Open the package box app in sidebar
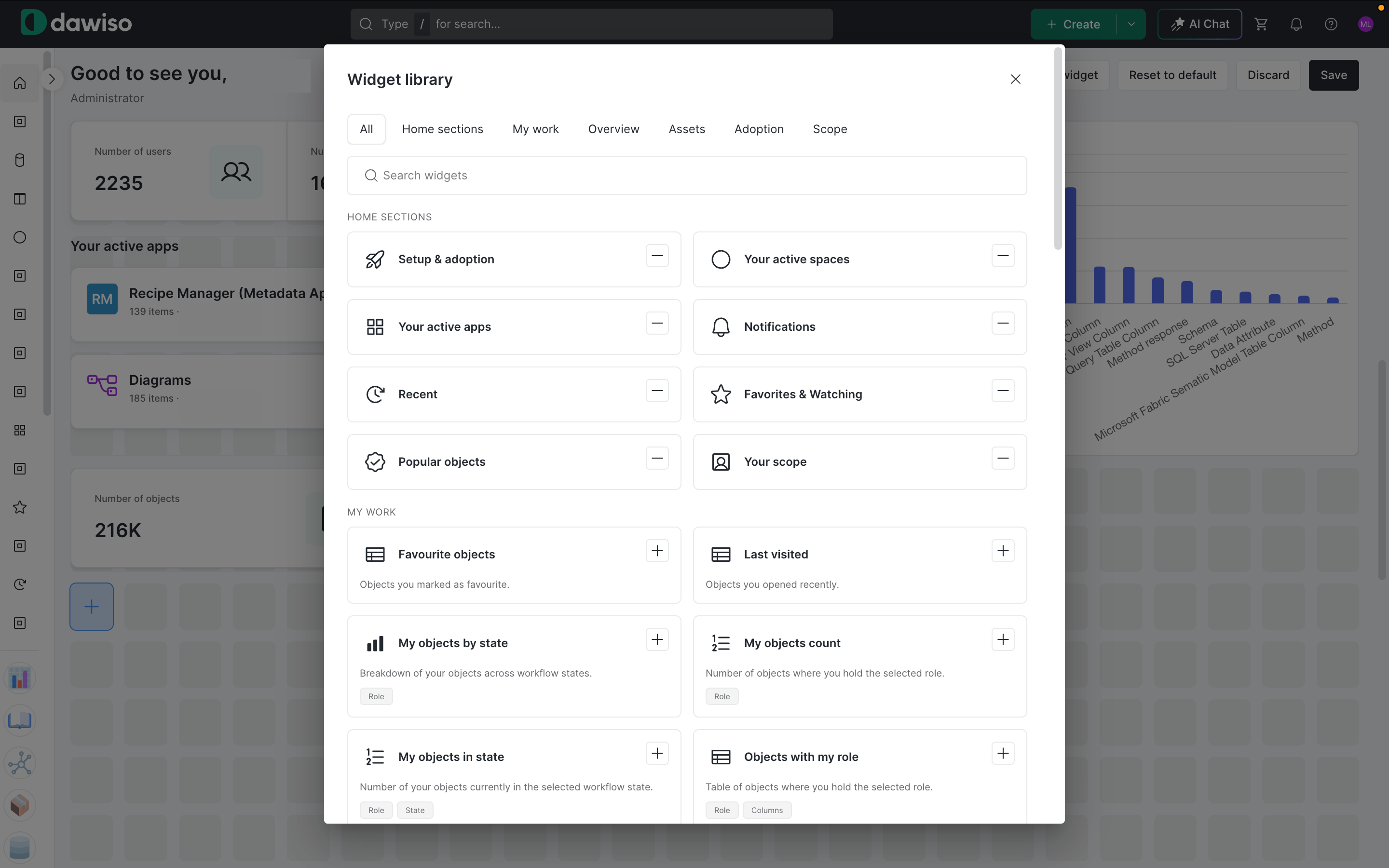This screenshot has width=1389, height=868. (x=20, y=805)
